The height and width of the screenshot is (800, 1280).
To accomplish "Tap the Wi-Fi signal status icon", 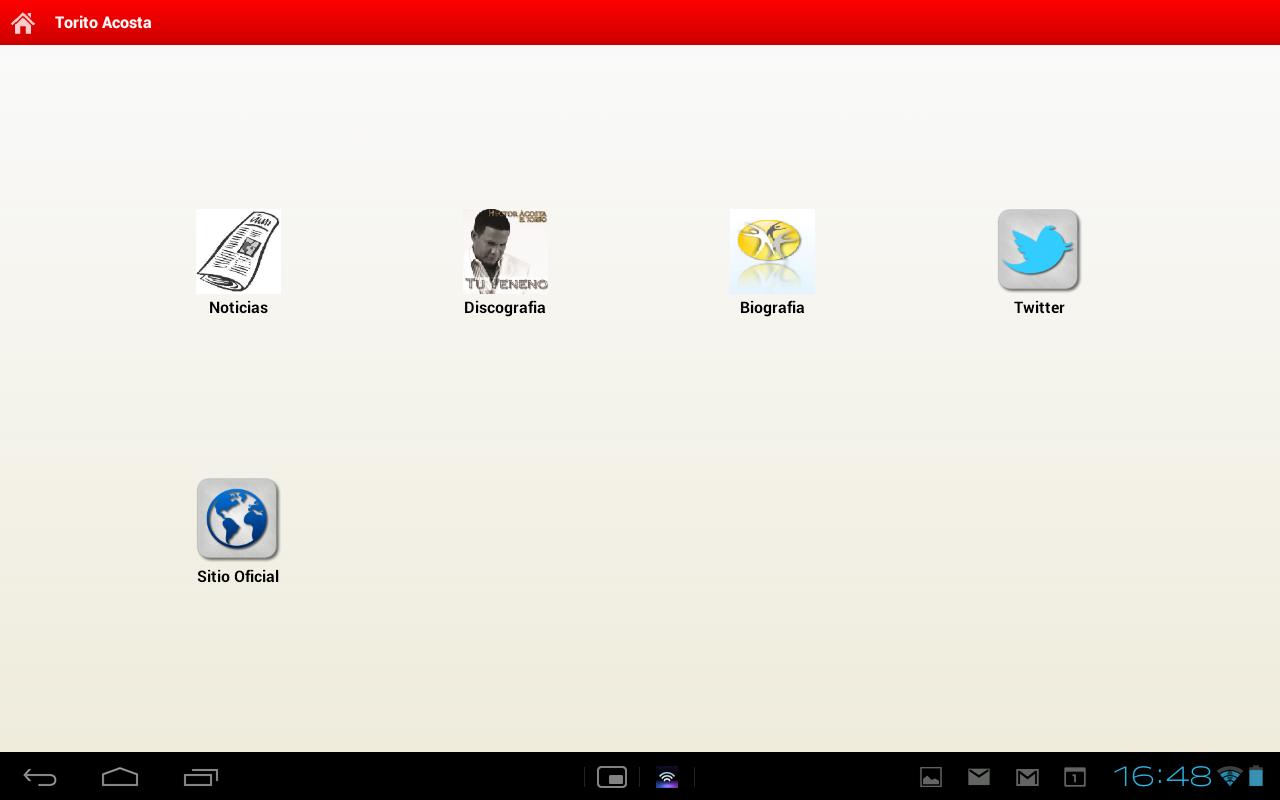I will (1231, 776).
